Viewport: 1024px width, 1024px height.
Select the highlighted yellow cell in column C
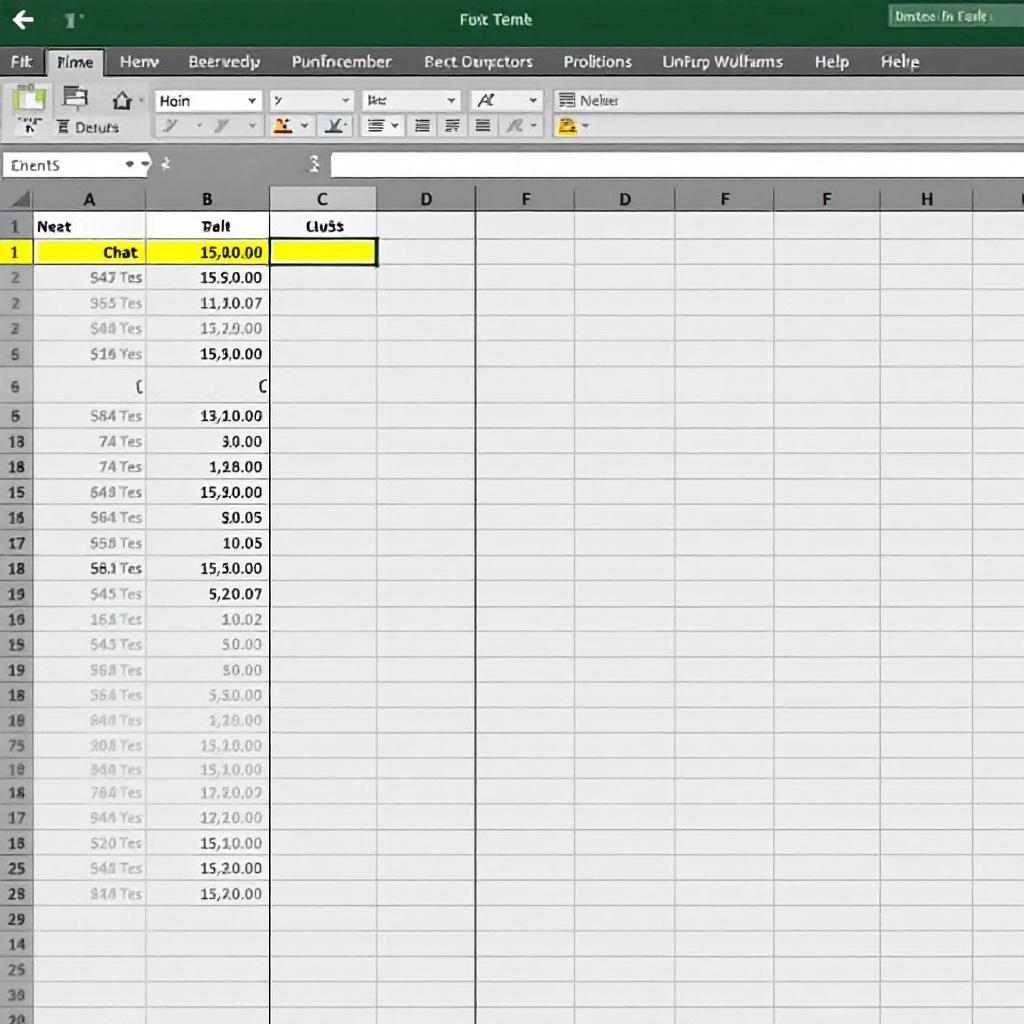coord(322,252)
